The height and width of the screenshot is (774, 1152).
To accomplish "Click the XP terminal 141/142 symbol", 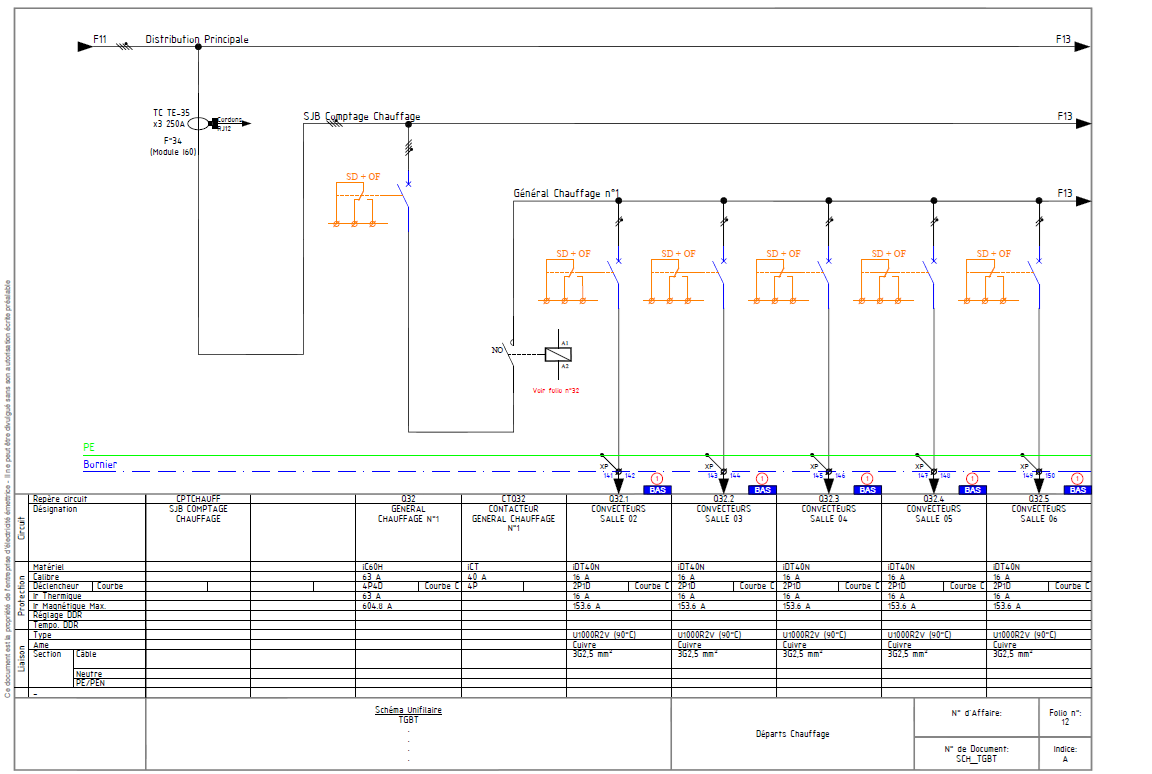I will tap(616, 470).
